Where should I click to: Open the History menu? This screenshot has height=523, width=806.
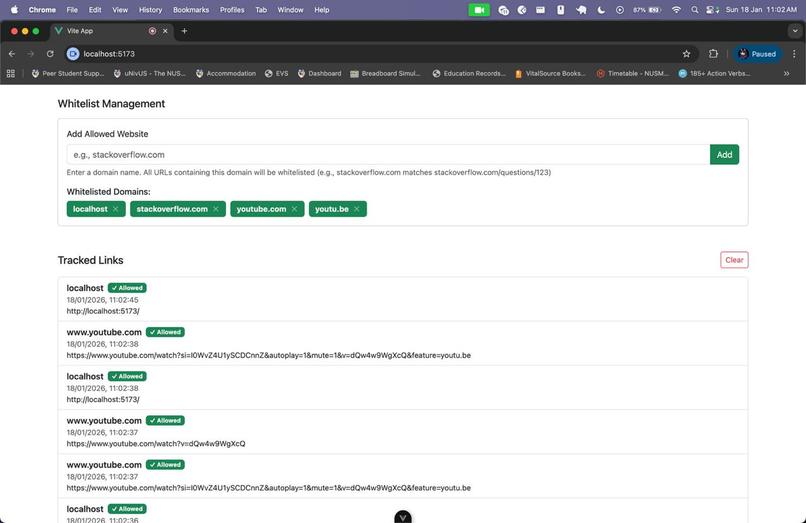tap(150, 10)
